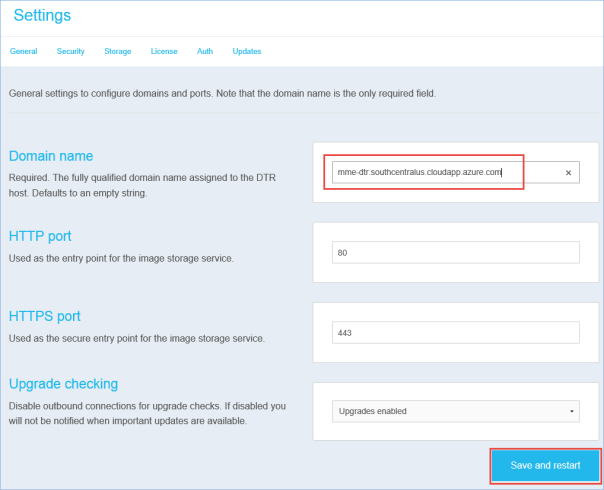Focus the HTTPS port field showing 443

455,332
